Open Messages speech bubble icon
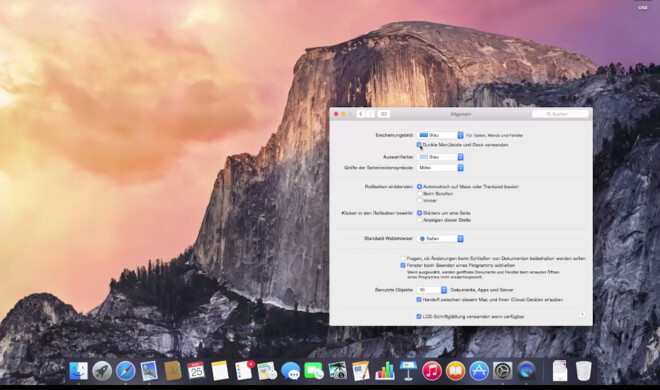The width and height of the screenshot is (660, 390). [x=290, y=371]
